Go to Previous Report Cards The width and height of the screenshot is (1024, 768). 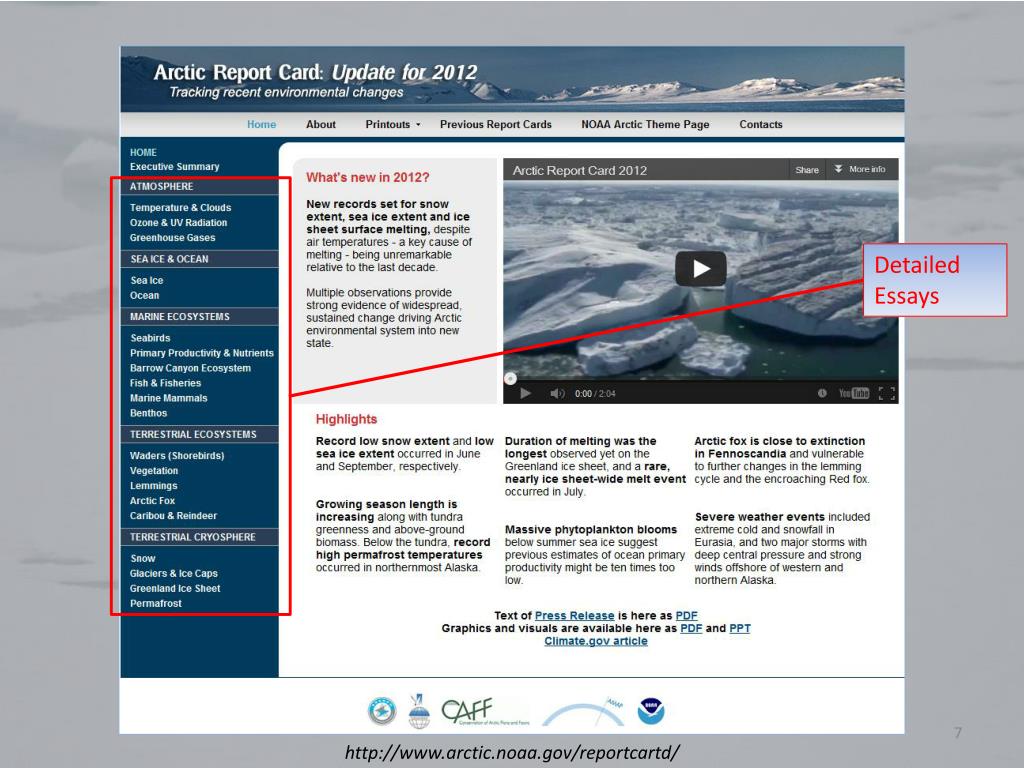[496, 124]
